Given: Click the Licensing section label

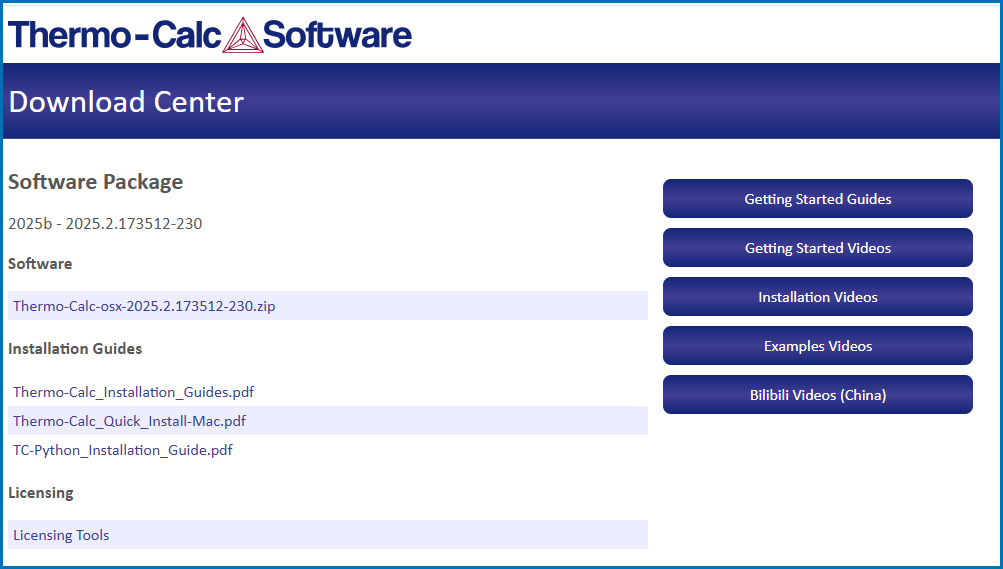Looking at the screenshot, I should [x=40, y=493].
